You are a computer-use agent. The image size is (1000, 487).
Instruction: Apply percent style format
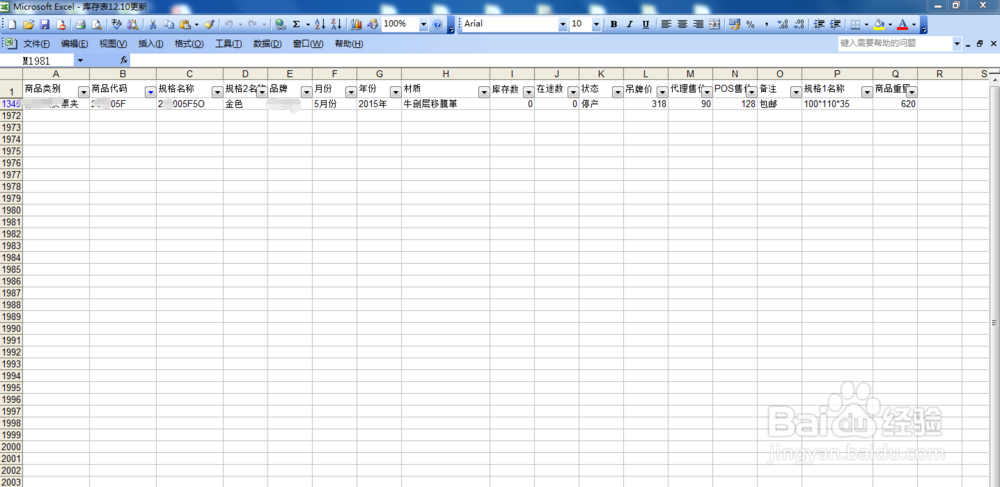750,24
